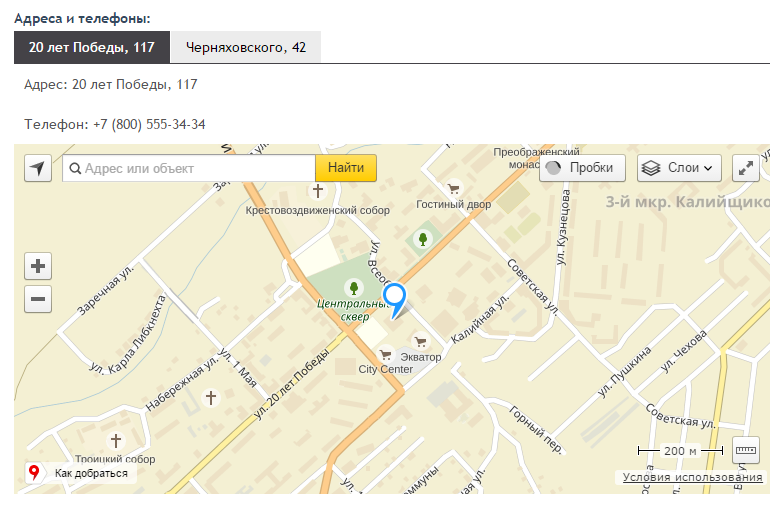Open the Условия использования link

[692, 478]
